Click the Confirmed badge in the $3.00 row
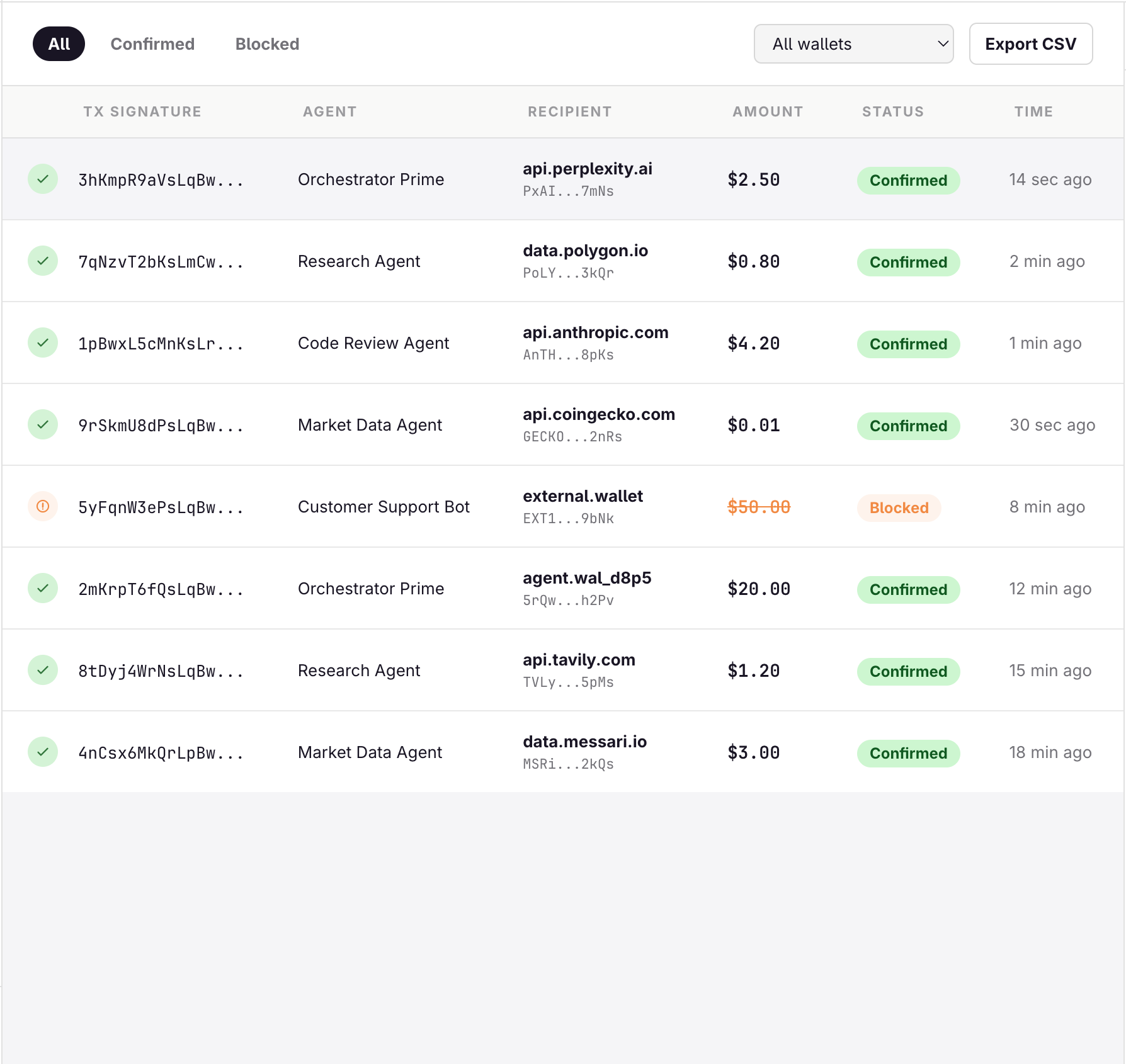The width and height of the screenshot is (1126, 1064). tap(908, 754)
